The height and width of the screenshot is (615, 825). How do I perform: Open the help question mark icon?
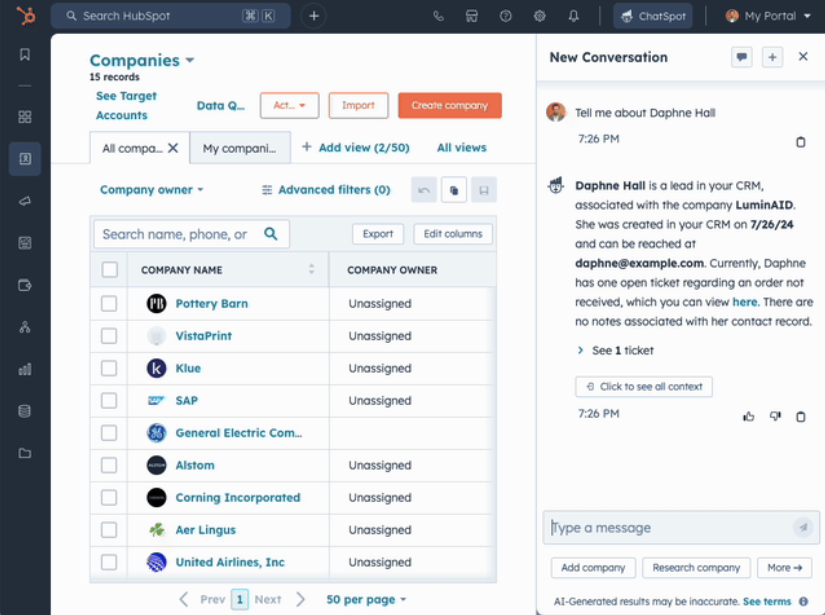tap(506, 16)
